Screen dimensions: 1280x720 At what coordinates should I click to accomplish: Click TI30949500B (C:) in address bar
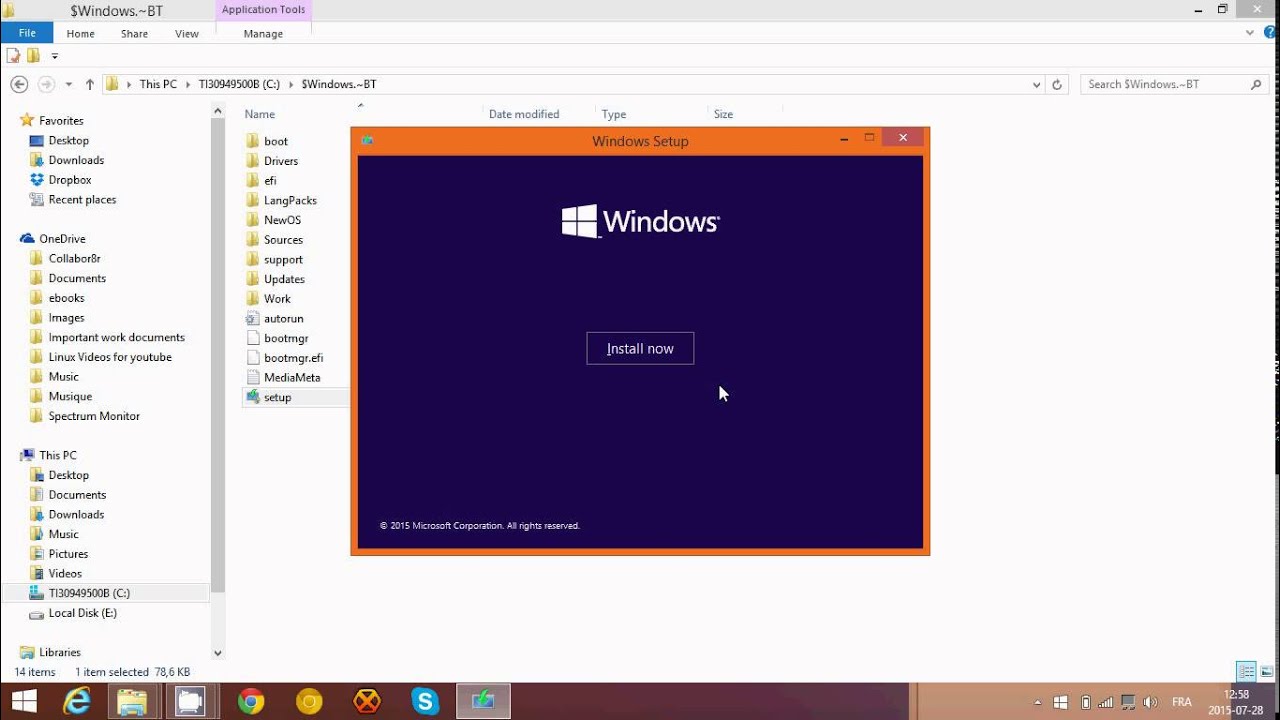239,84
